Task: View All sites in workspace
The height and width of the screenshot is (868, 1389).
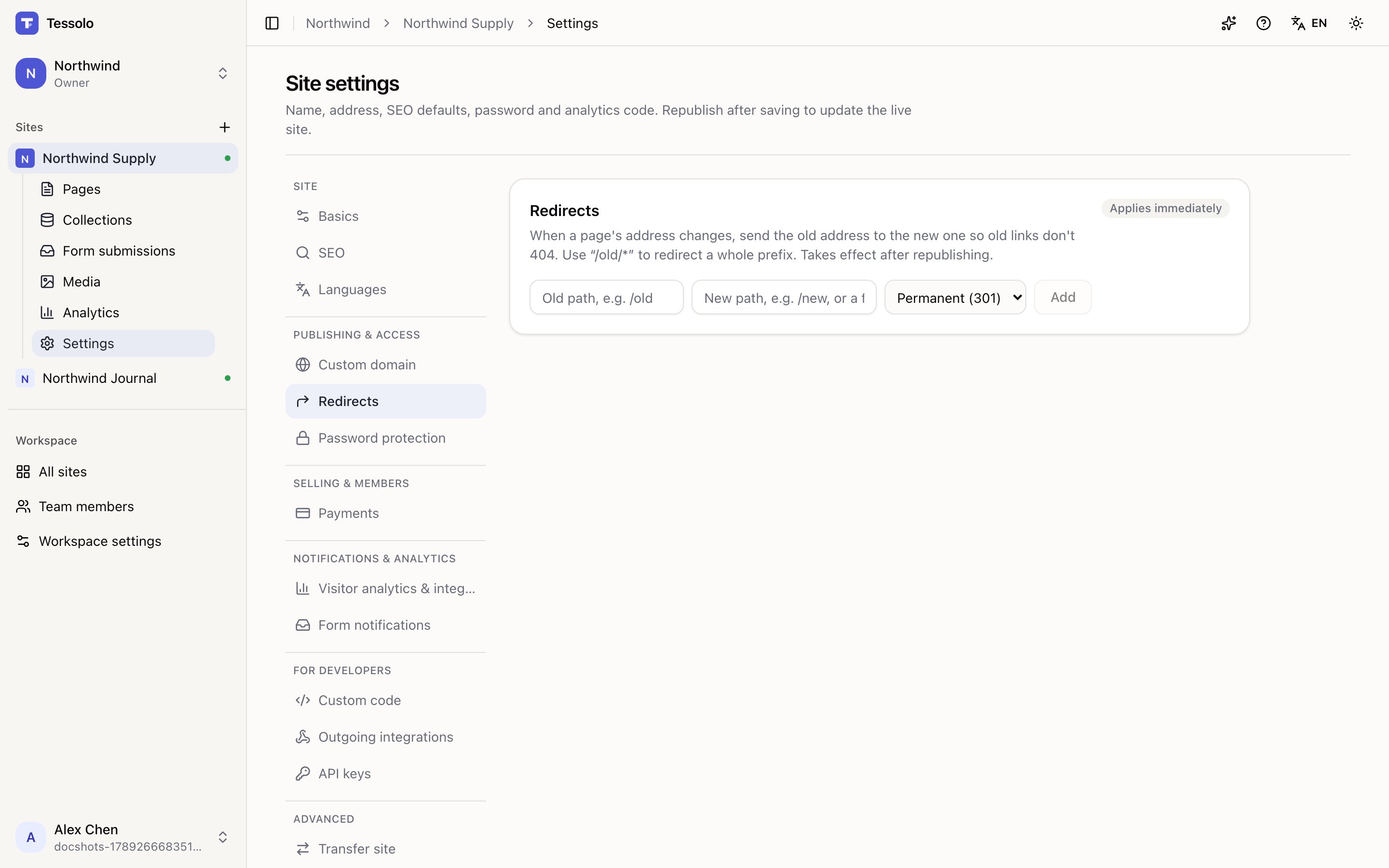Action: pos(123,472)
